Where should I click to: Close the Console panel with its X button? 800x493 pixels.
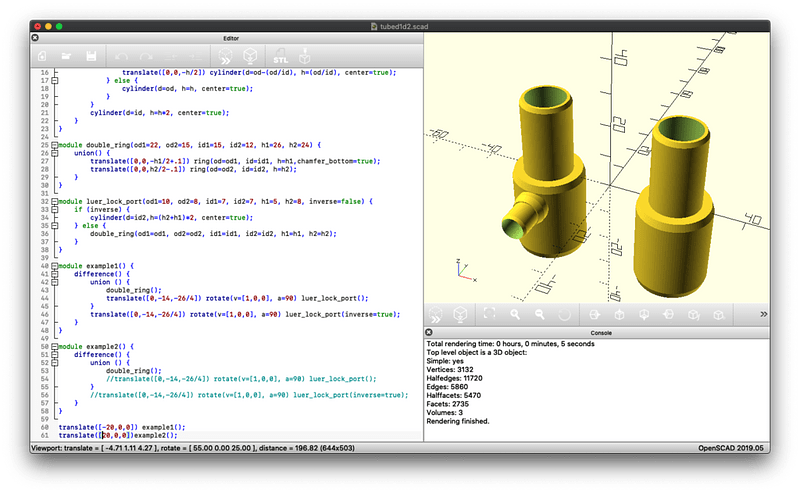(x=429, y=332)
